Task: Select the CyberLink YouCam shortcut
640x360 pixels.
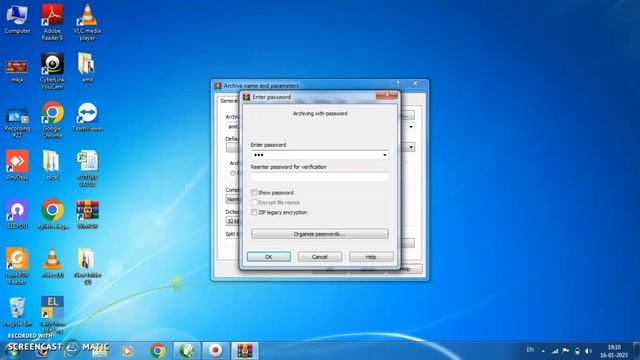Action: pos(52,71)
